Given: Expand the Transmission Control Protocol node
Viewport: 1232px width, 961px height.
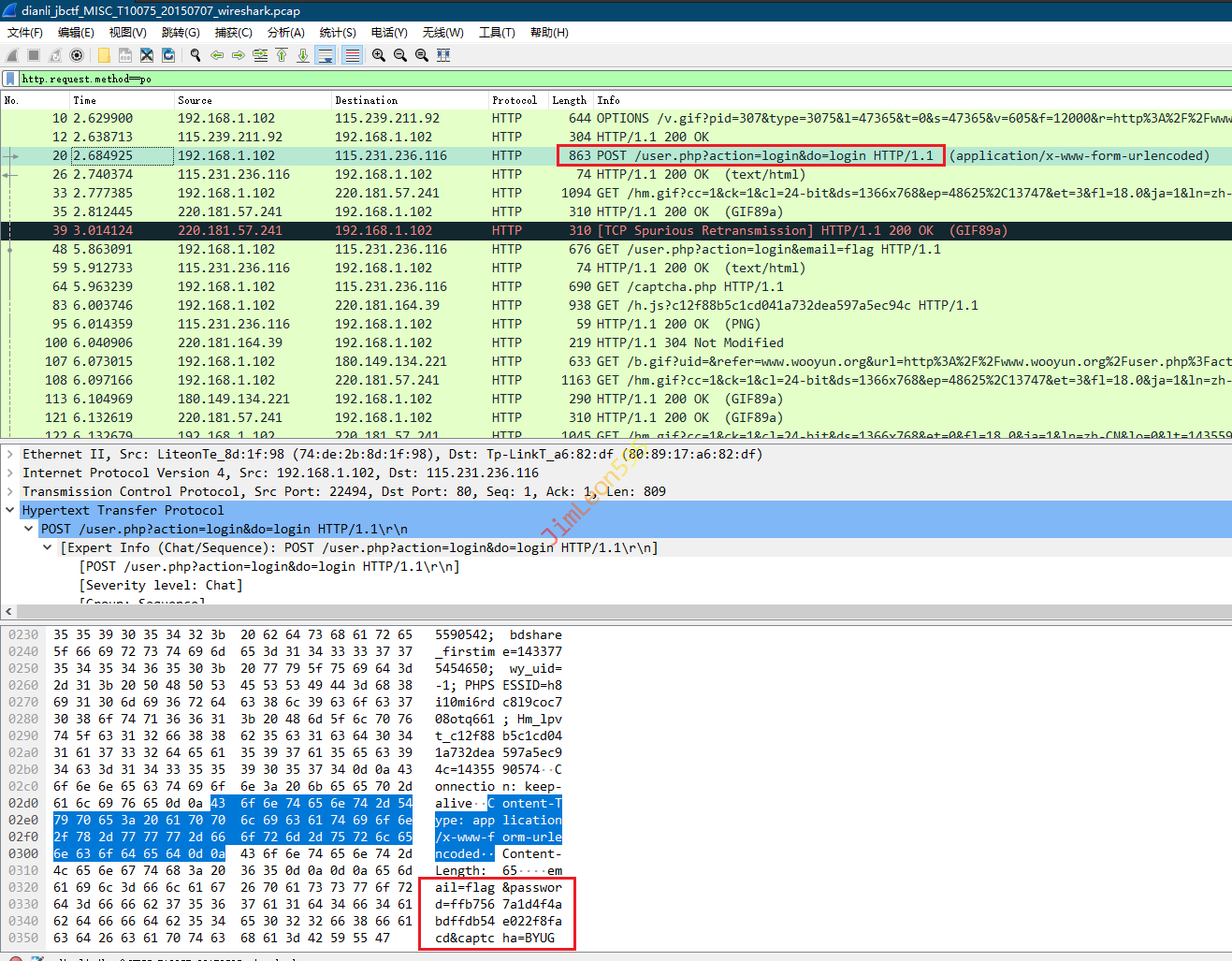Looking at the screenshot, I should pyautogui.click(x=10, y=492).
